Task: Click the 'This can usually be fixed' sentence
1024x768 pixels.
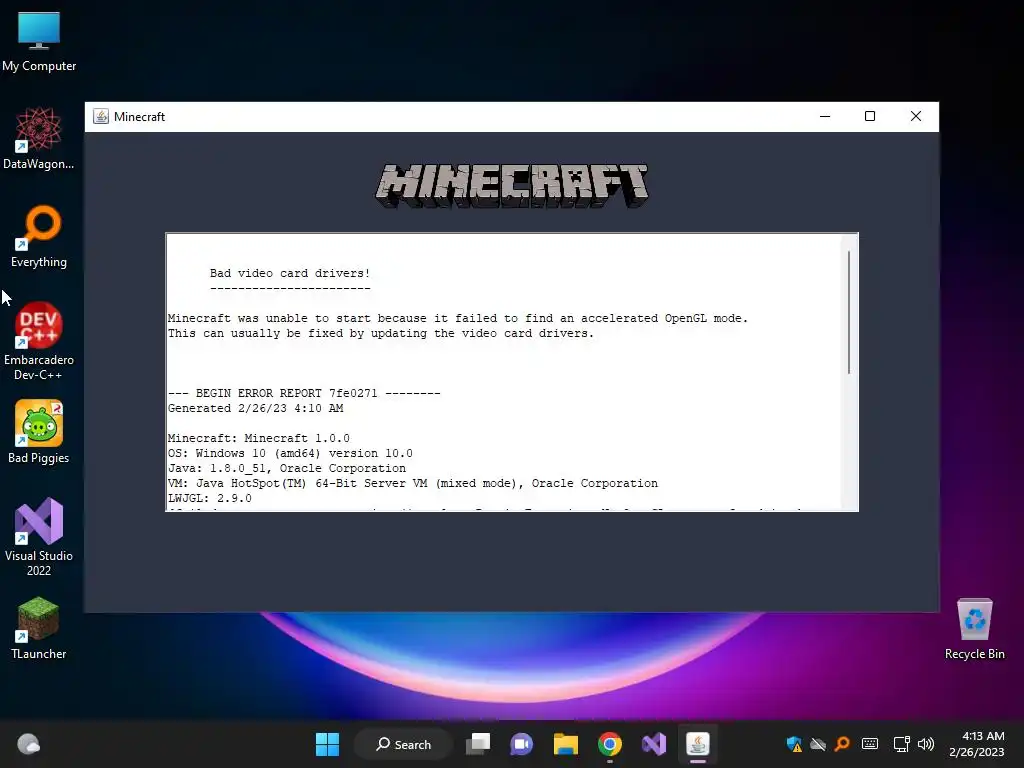Action: 381,333
